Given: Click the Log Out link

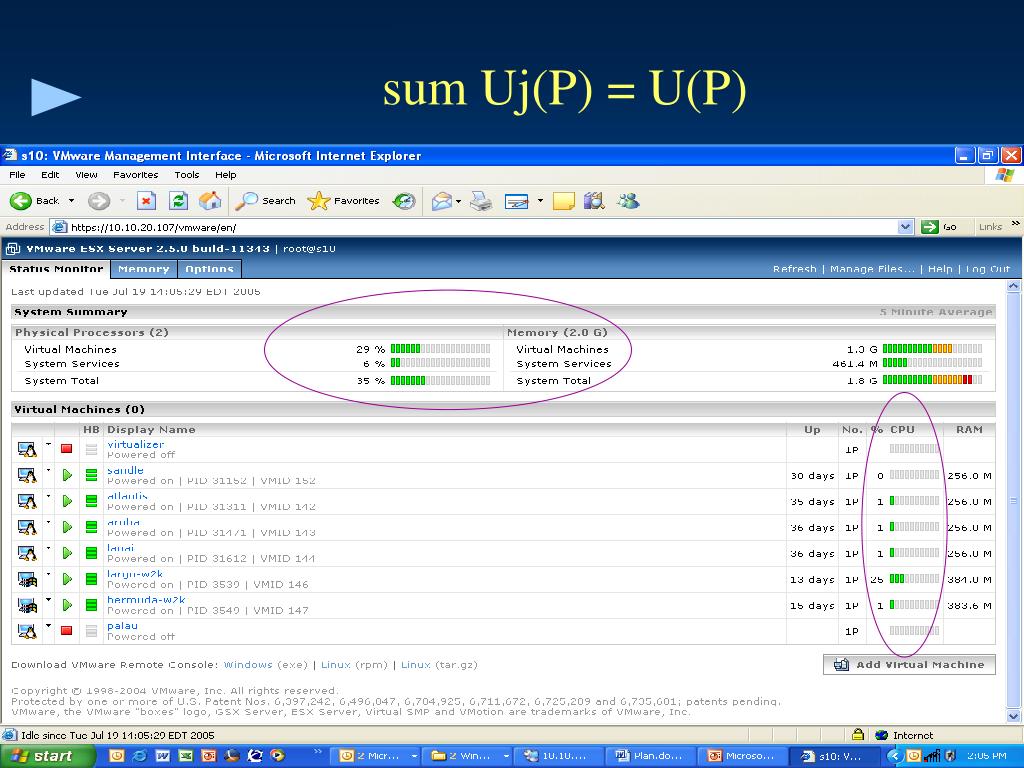Looking at the screenshot, I should (987, 268).
